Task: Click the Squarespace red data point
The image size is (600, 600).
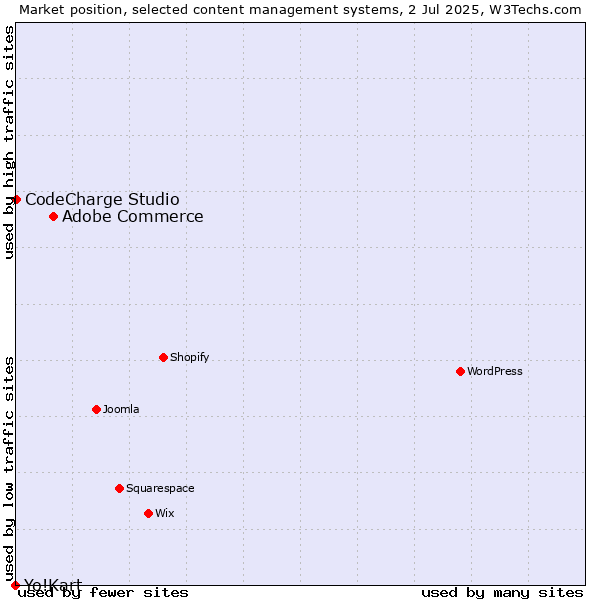Action: pos(119,488)
